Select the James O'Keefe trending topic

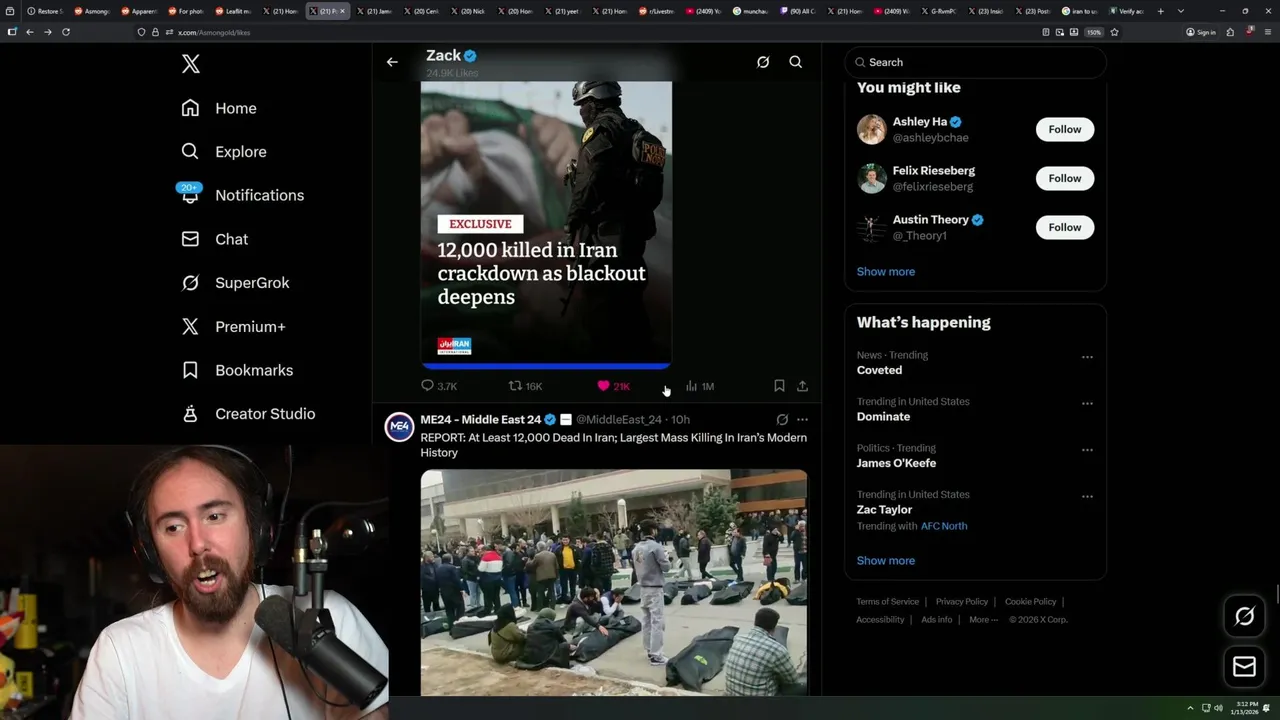point(896,463)
